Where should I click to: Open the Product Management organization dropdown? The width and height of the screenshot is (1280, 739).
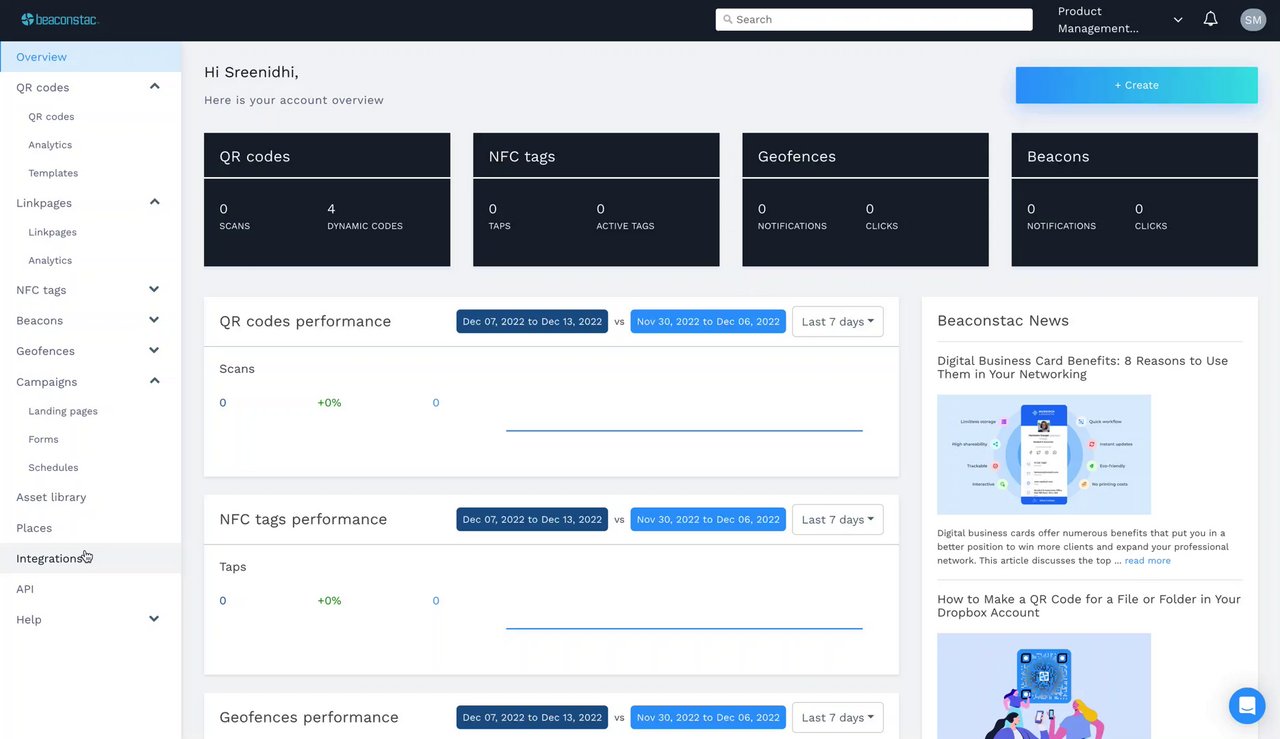1120,20
